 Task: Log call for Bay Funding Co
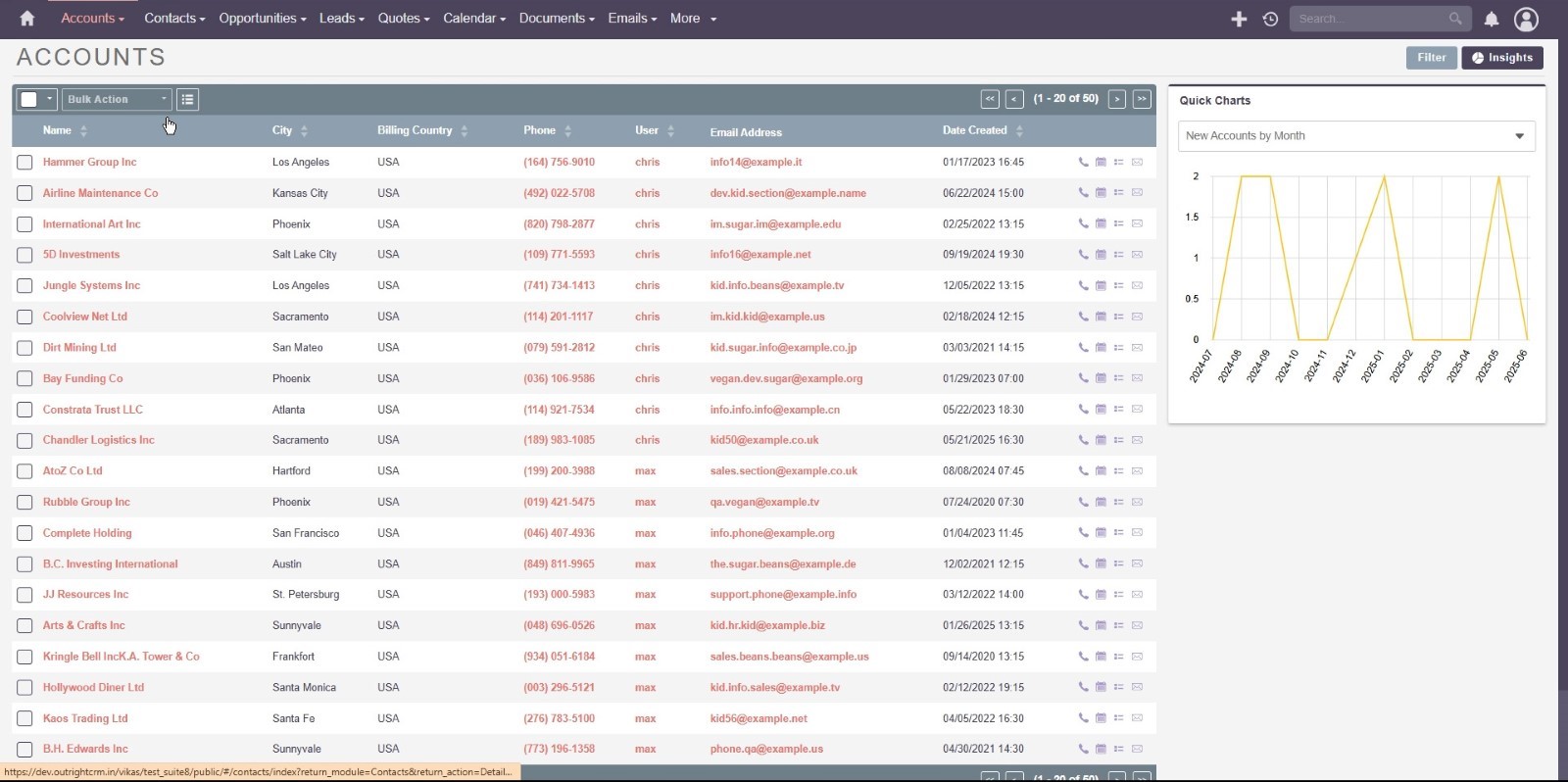pyautogui.click(x=1083, y=378)
